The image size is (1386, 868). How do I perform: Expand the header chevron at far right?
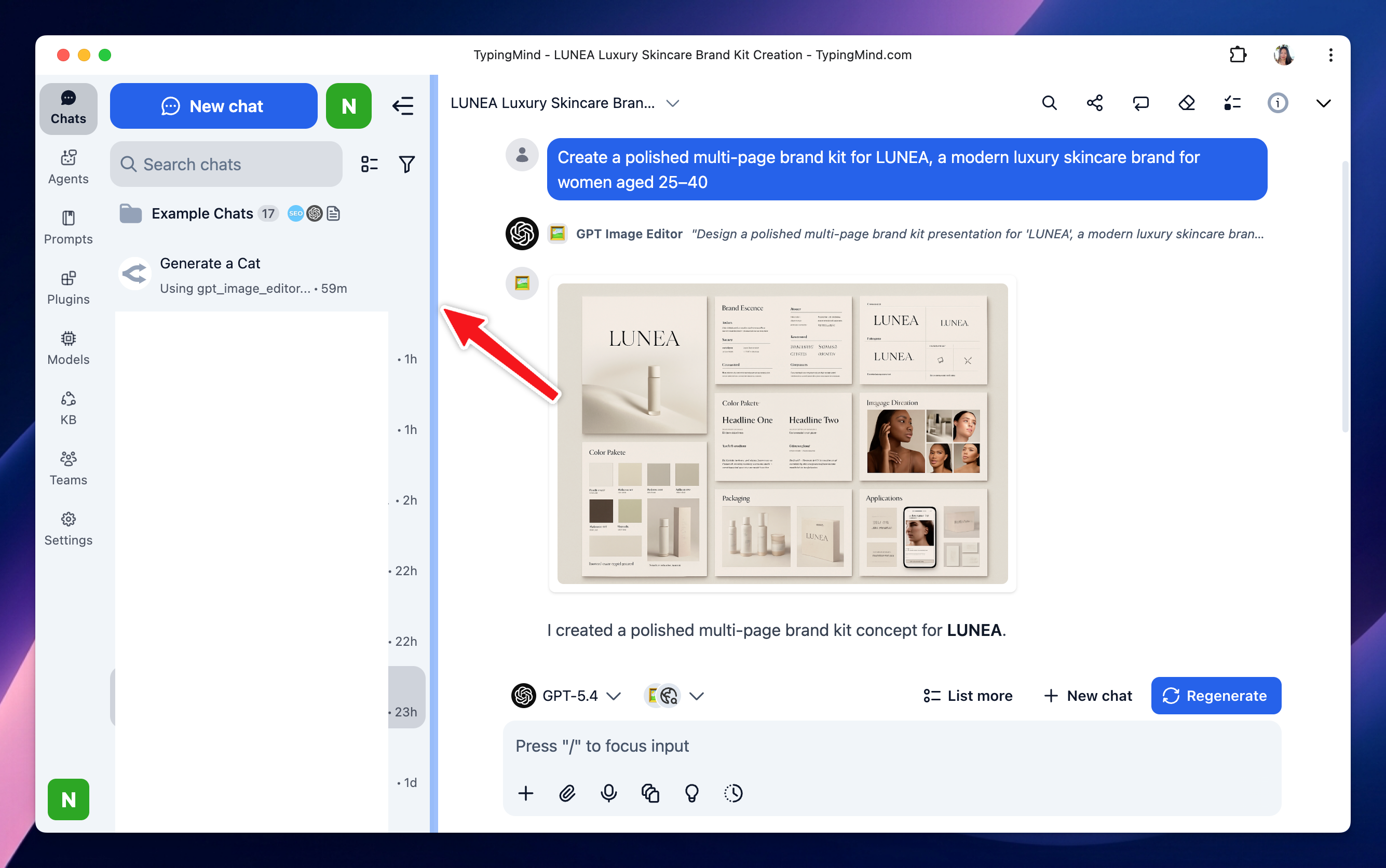pos(1323,103)
